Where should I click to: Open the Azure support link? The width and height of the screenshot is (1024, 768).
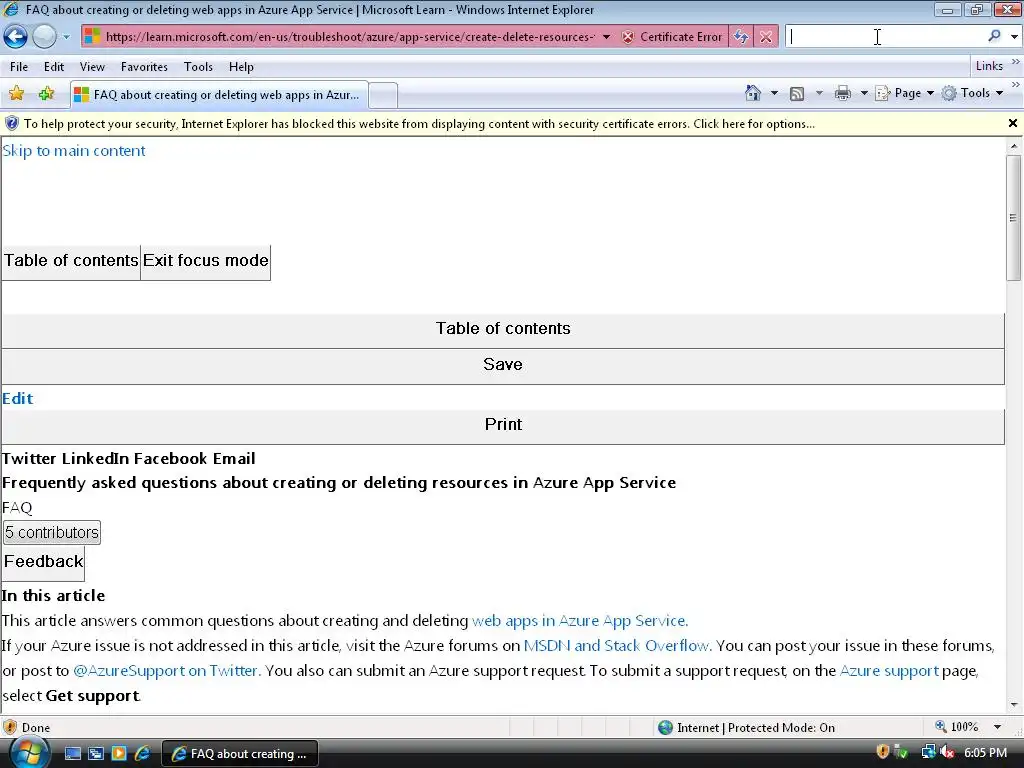pos(889,671)
